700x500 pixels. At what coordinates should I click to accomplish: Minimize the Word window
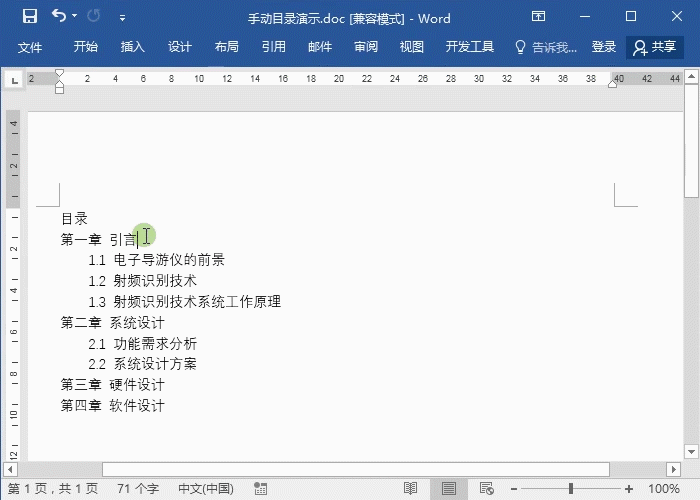585,17
